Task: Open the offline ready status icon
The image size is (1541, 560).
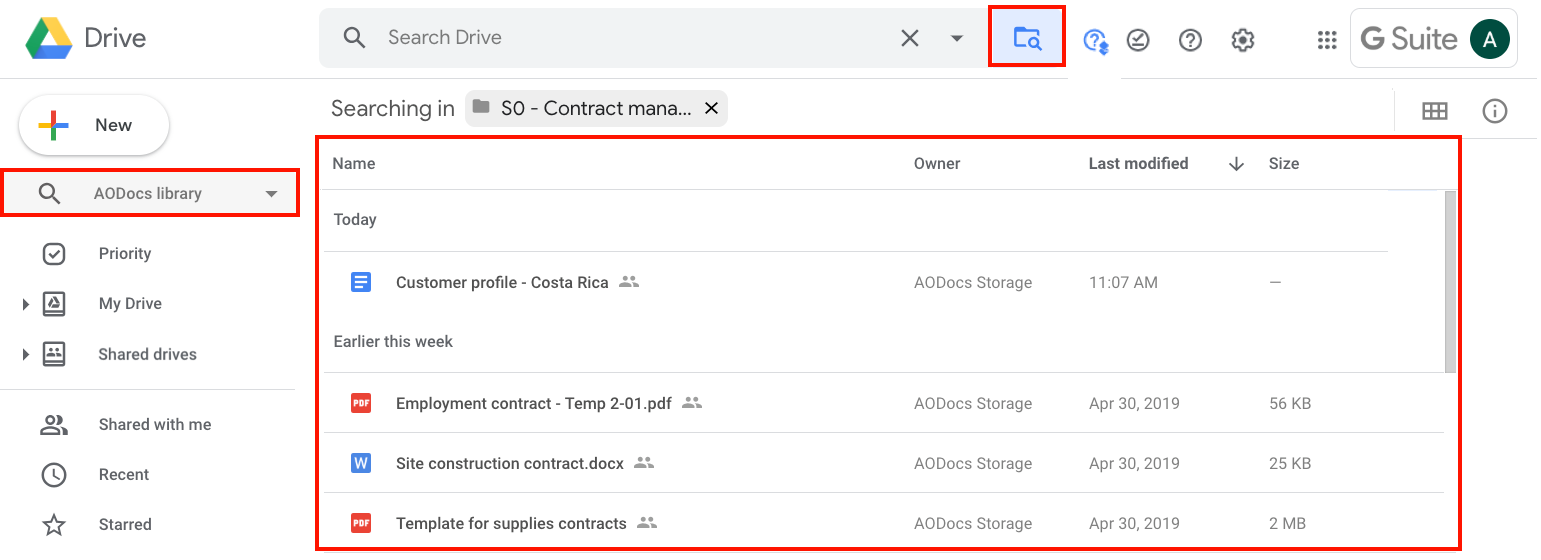Action: tap(1138, 40)
